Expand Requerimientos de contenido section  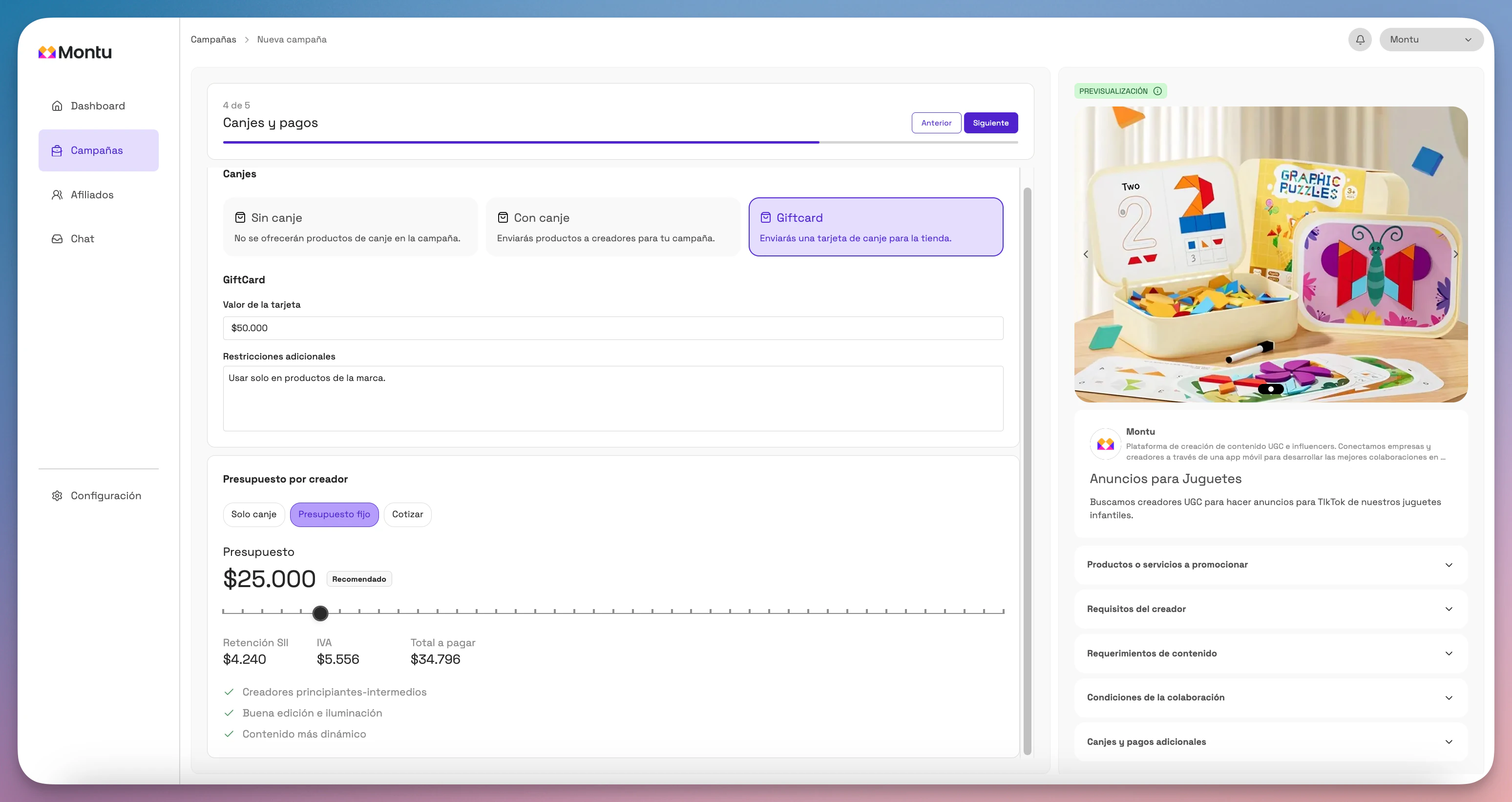[1271, 654]
